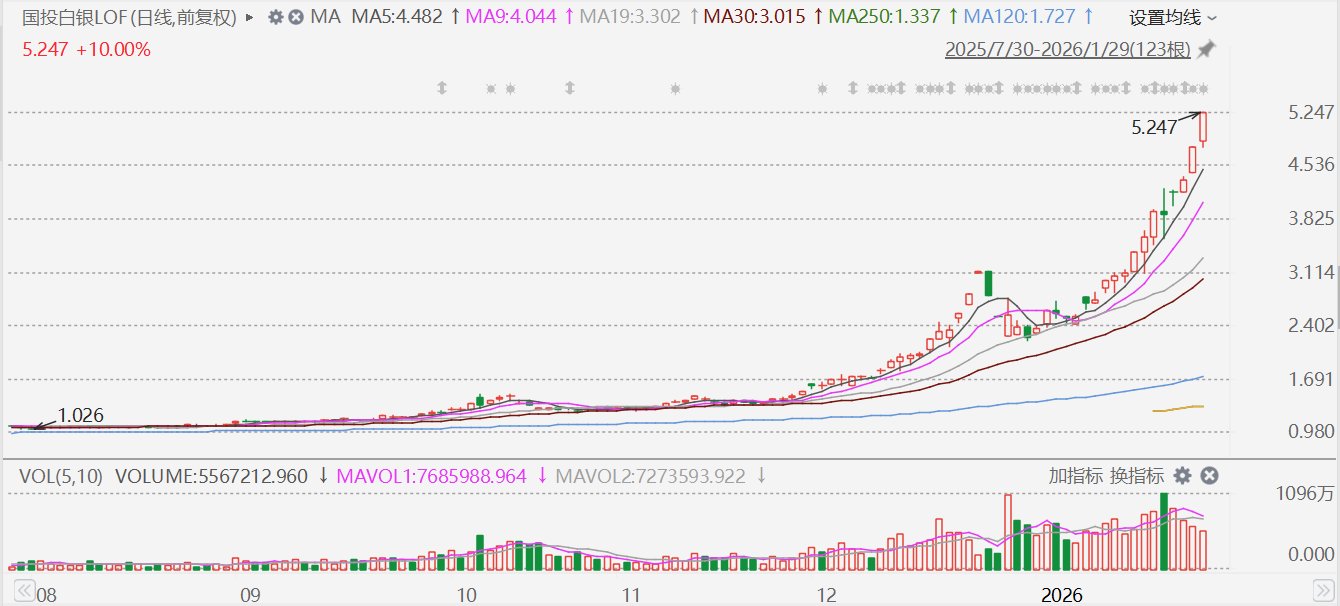Image resolution: width=1340 pixels, height=606 pixels.
Task: Remove the MA indicator with its close icon
Action: [x=295, y=17]
